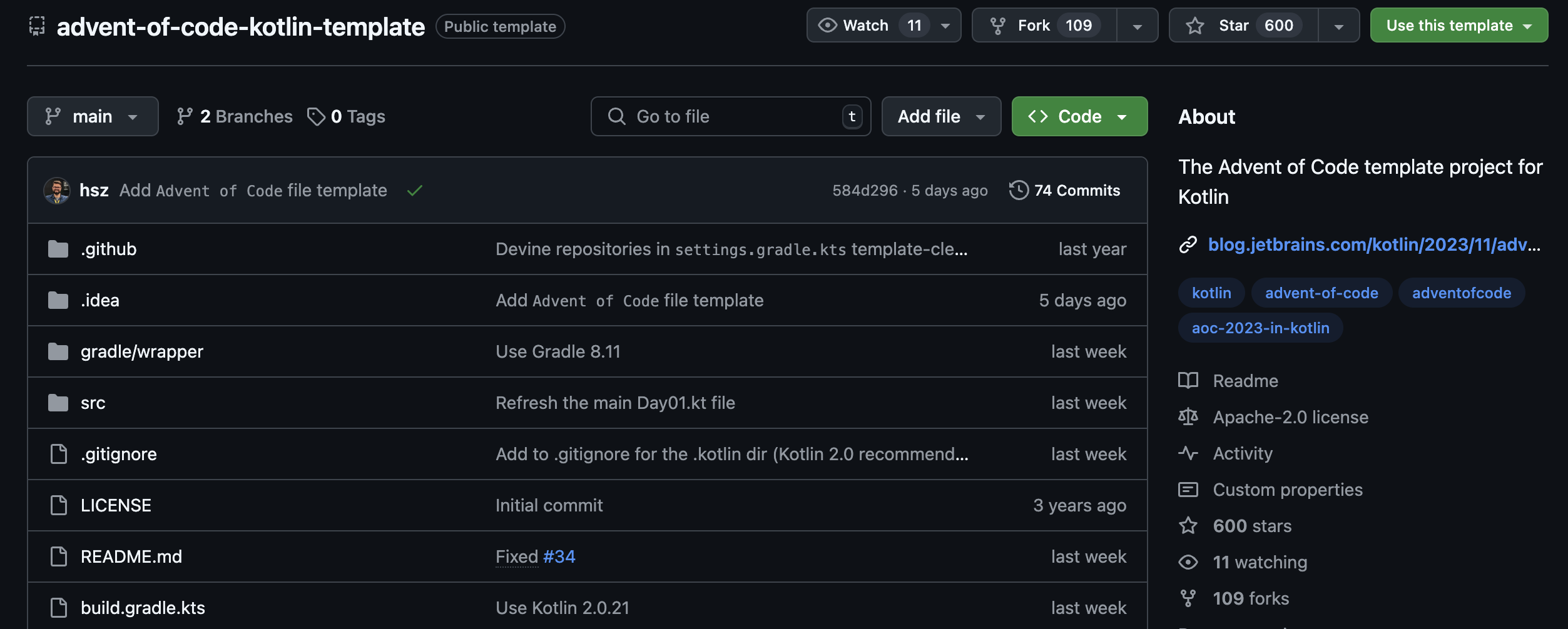Open hsz's avatar image
Screen dimensions: 1568x629
click(x=56, y=190)
